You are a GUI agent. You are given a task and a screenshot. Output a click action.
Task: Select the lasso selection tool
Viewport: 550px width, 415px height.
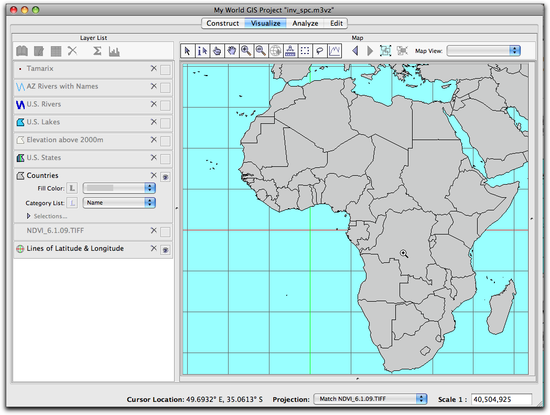(320, 51)
